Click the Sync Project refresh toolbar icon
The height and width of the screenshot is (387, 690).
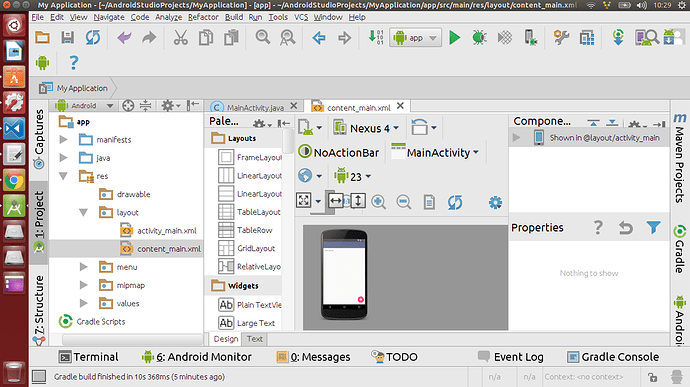pyautogui.click(x=92, y=38)
